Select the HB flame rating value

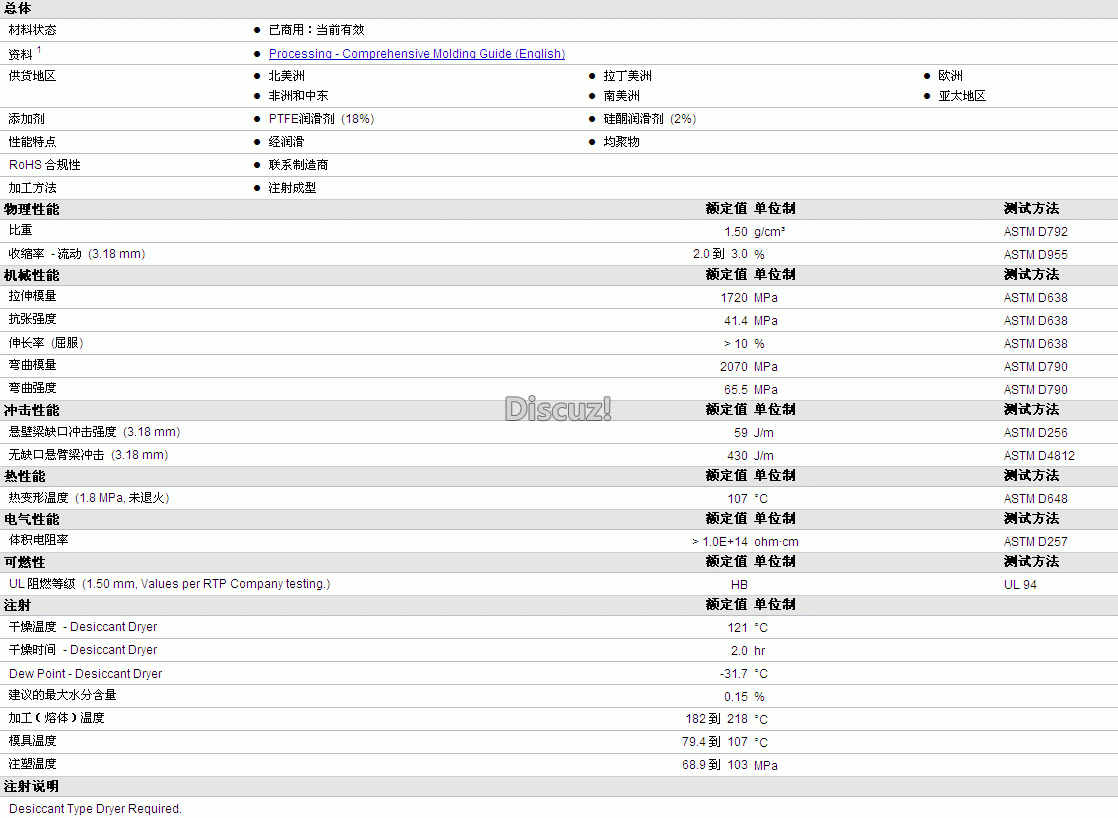click(739, 585)
